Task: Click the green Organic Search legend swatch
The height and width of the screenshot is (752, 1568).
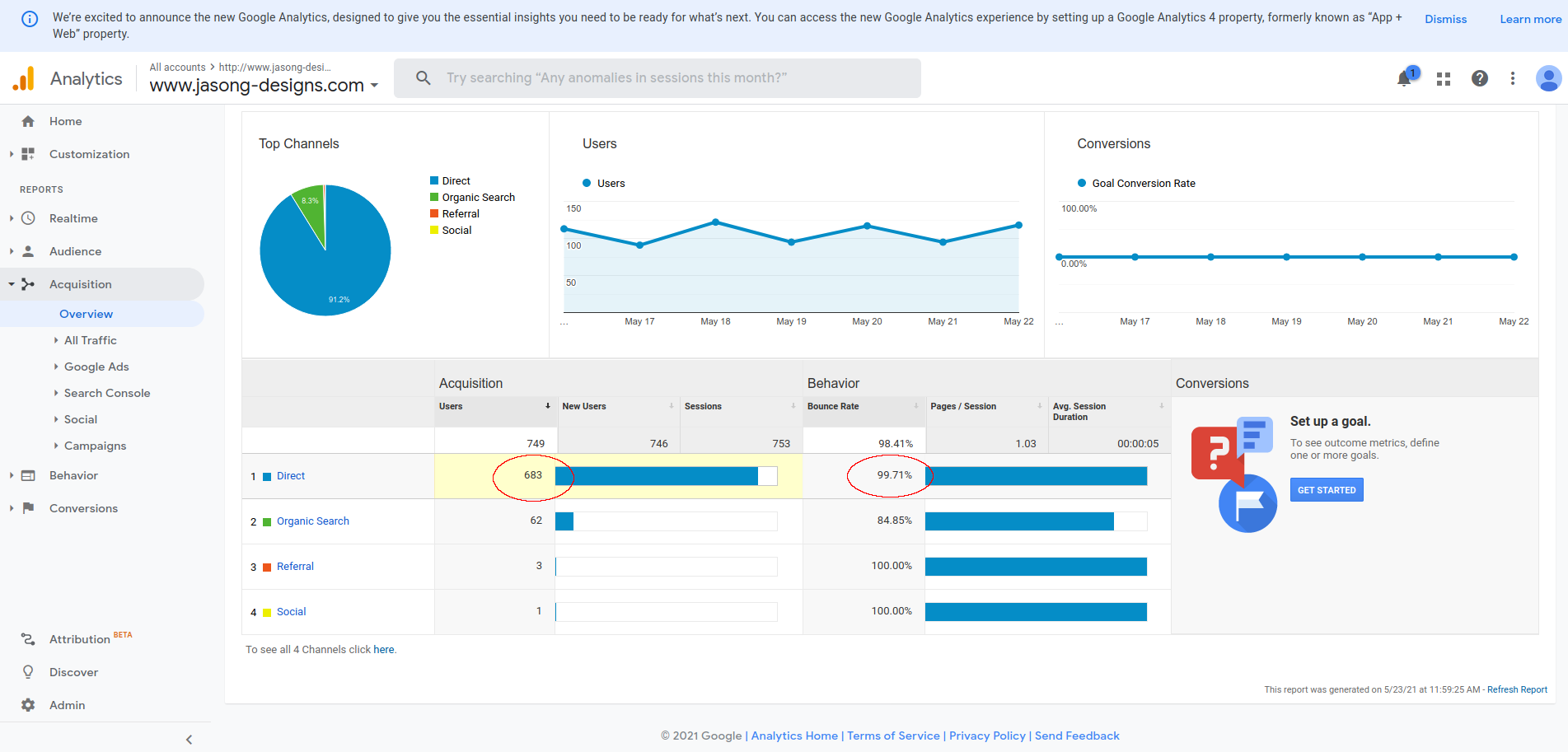Action: pos(434,197)
